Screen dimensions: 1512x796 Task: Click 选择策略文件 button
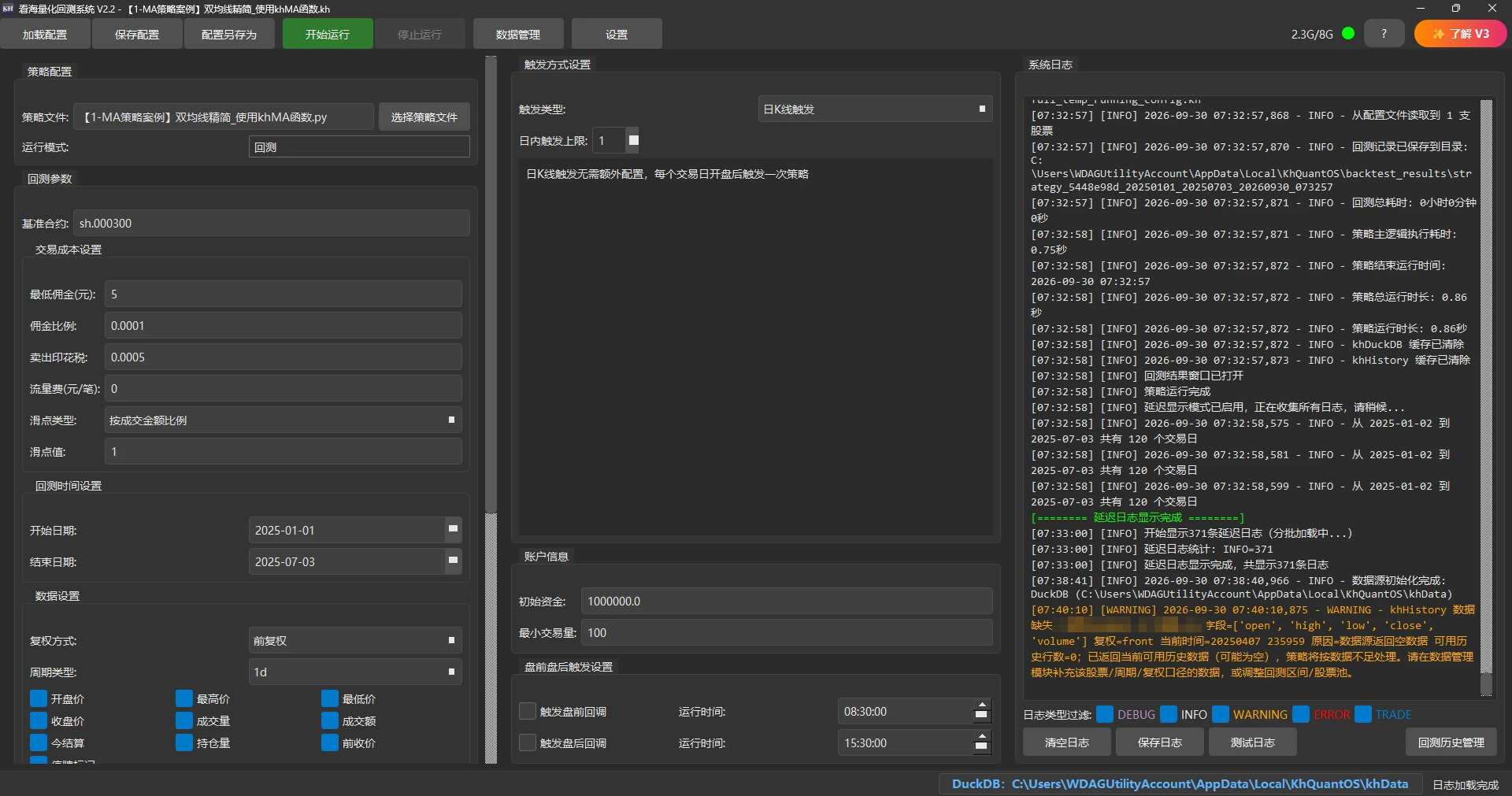[424, 117]
